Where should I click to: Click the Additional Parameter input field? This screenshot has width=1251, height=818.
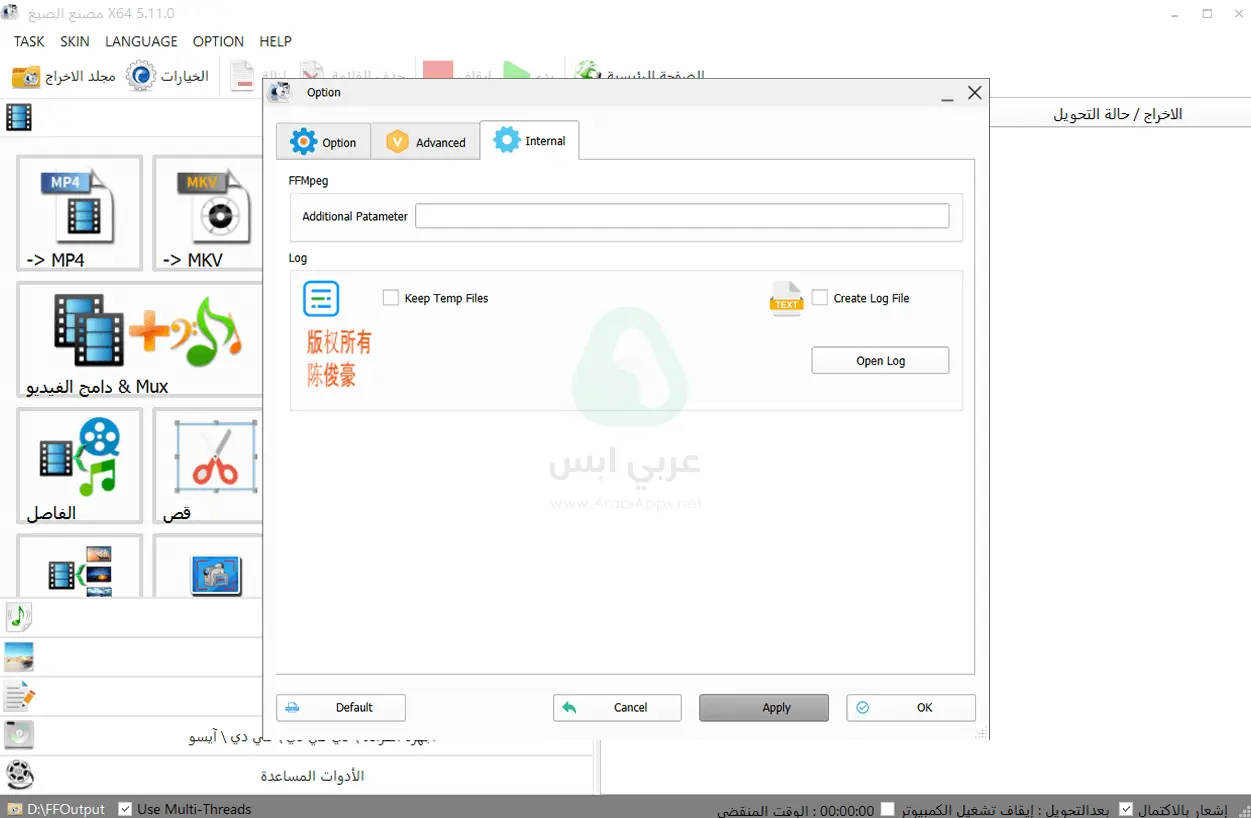click(682, 215)
